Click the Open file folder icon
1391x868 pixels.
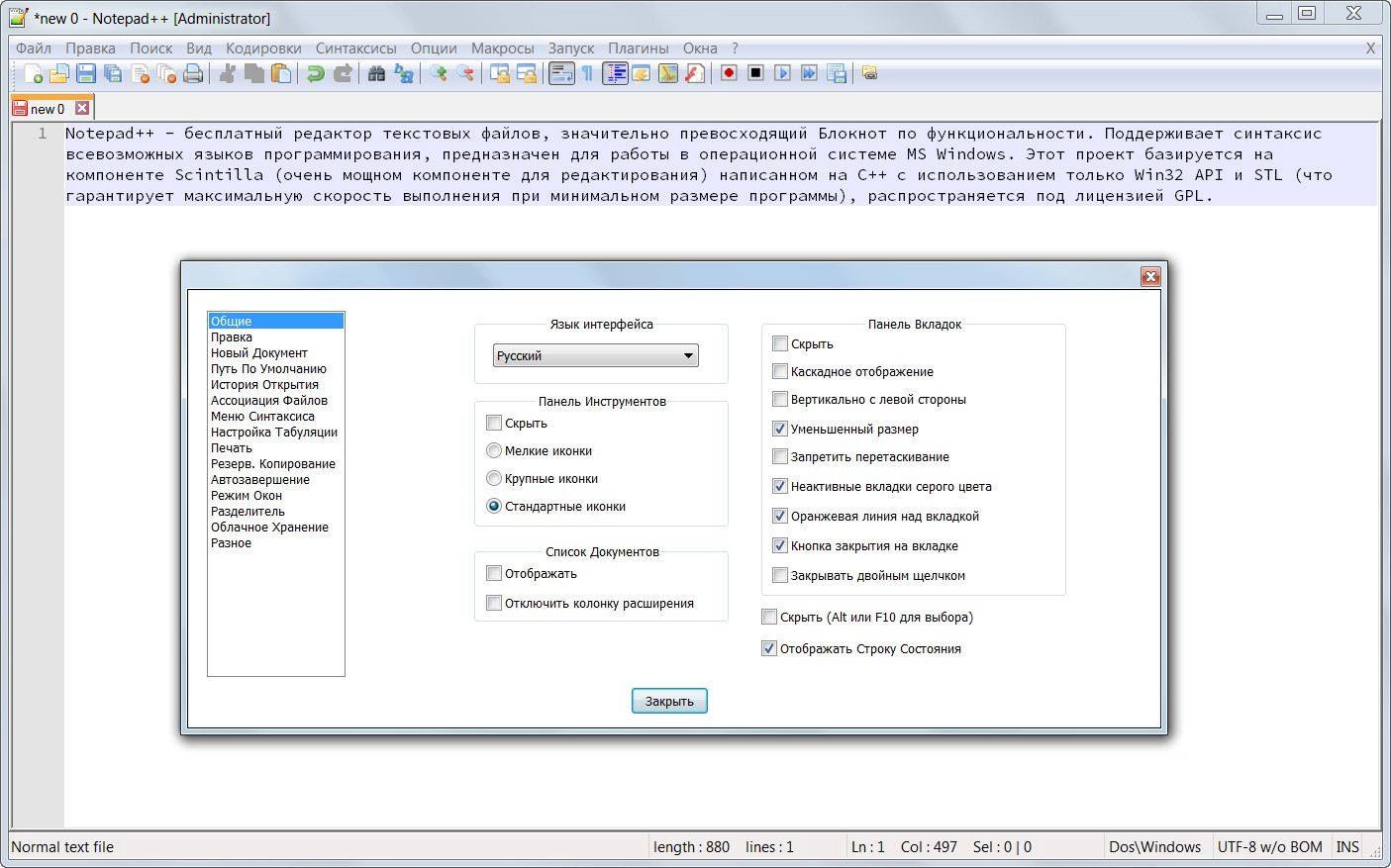pos(59,73)
